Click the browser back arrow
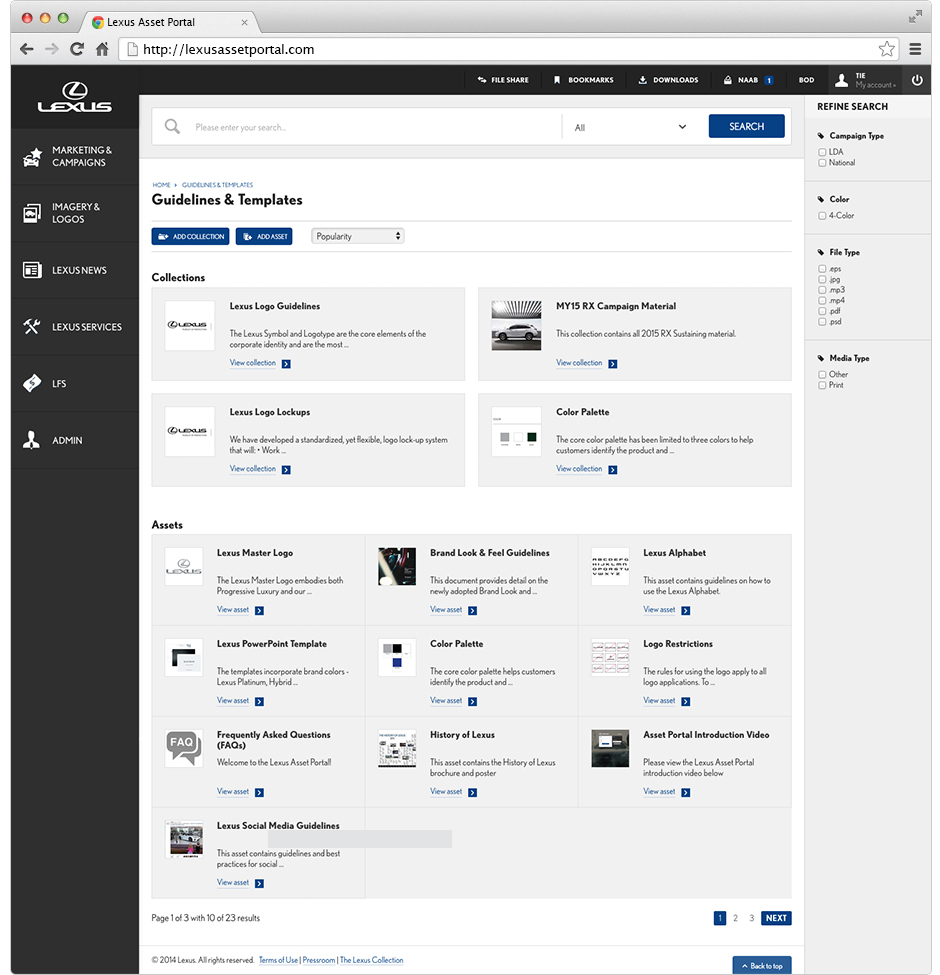Image resolution: width=940 pixels, height=975 pixels. pos(27,49)
